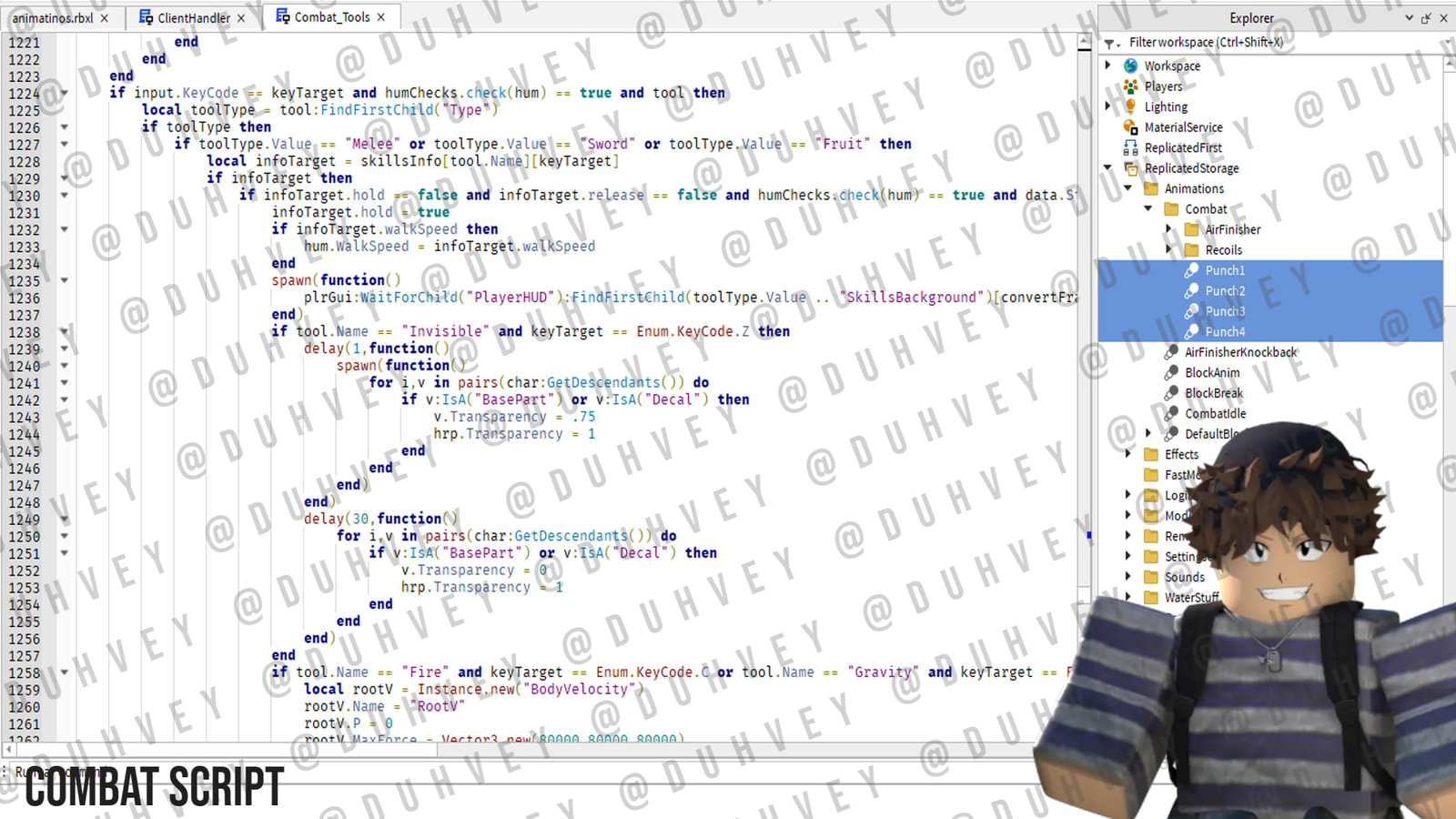Select the MaterialService item

1183,127
